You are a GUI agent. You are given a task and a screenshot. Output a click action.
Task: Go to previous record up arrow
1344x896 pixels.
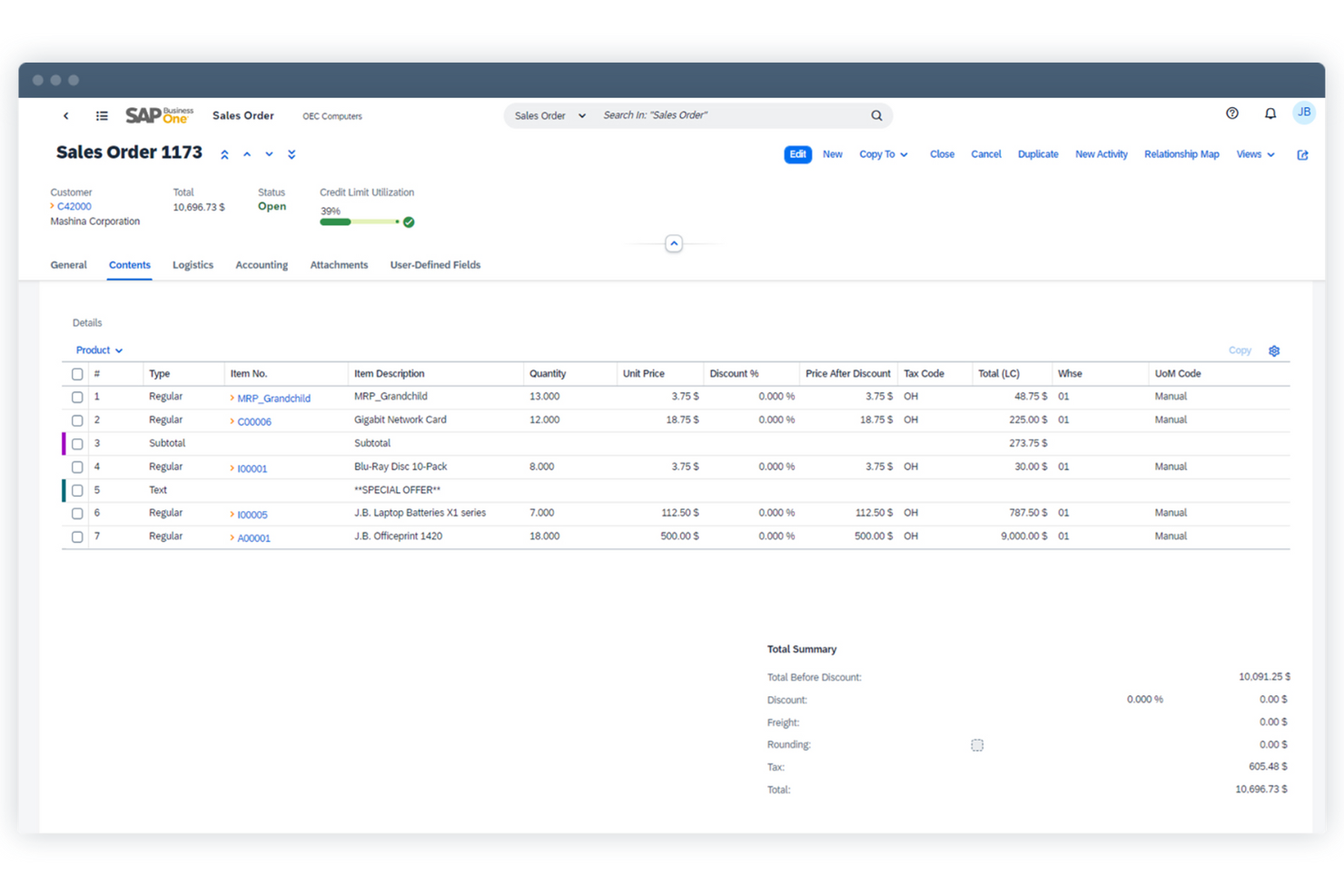pos(247,154)
